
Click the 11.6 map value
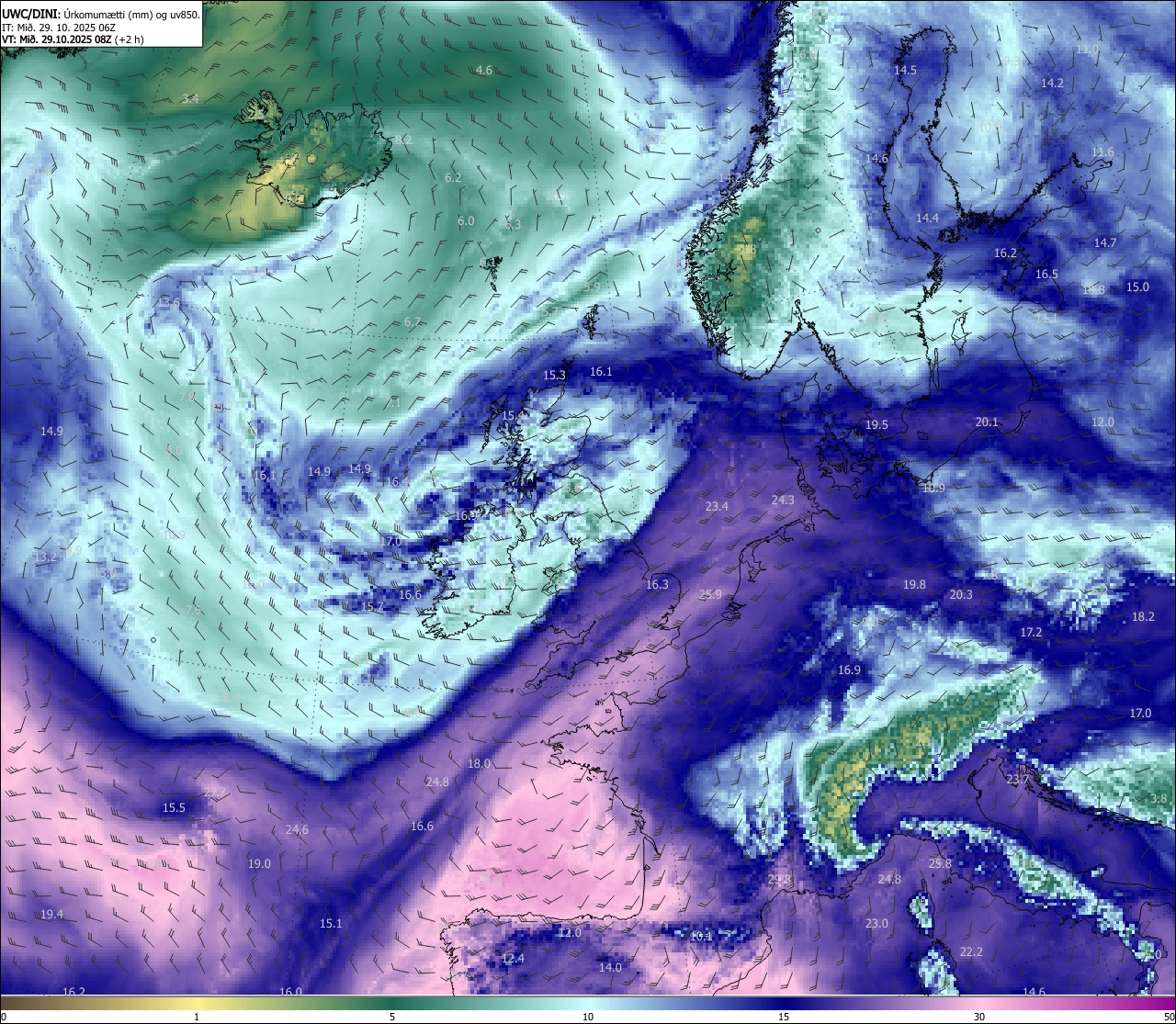coord(1102,152)
